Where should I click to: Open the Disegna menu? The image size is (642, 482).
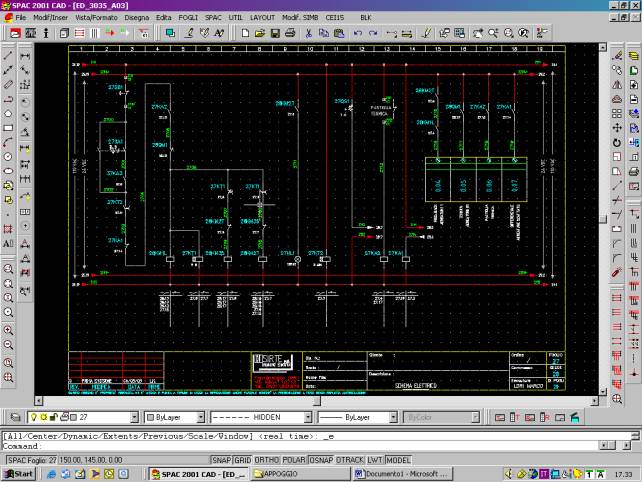(137, 18)
